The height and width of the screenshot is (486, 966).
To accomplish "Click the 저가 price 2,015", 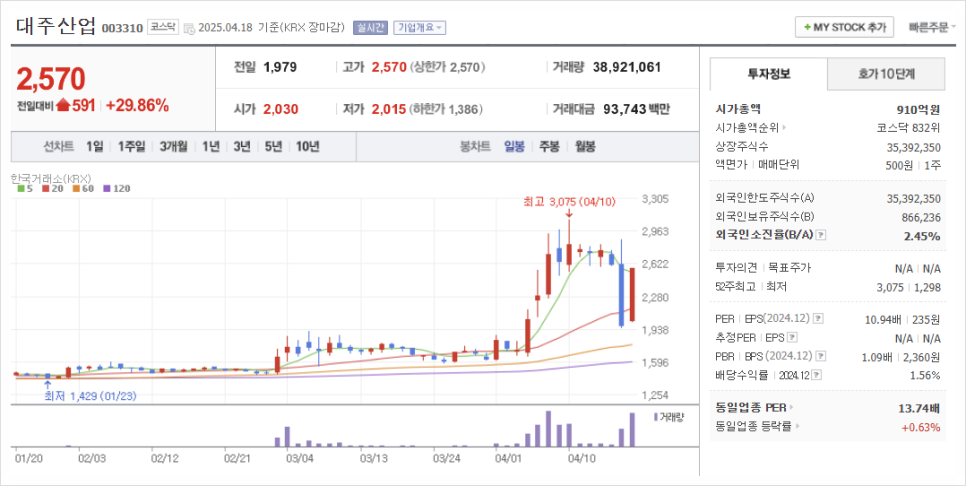I will [389, 110].
